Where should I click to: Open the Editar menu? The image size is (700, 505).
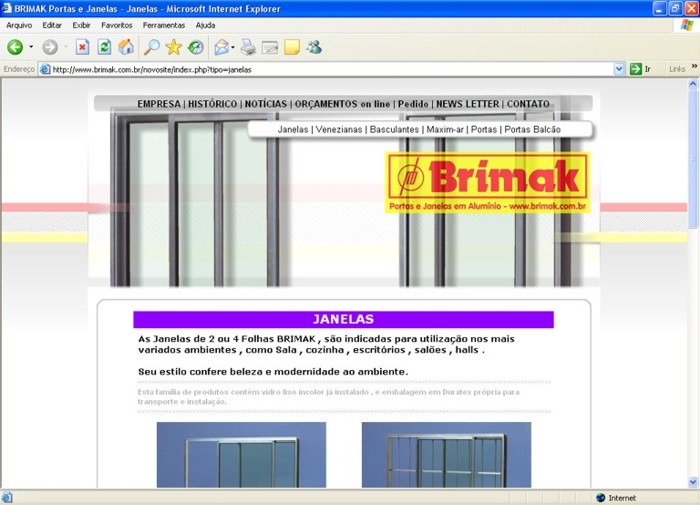pos(52,25)
